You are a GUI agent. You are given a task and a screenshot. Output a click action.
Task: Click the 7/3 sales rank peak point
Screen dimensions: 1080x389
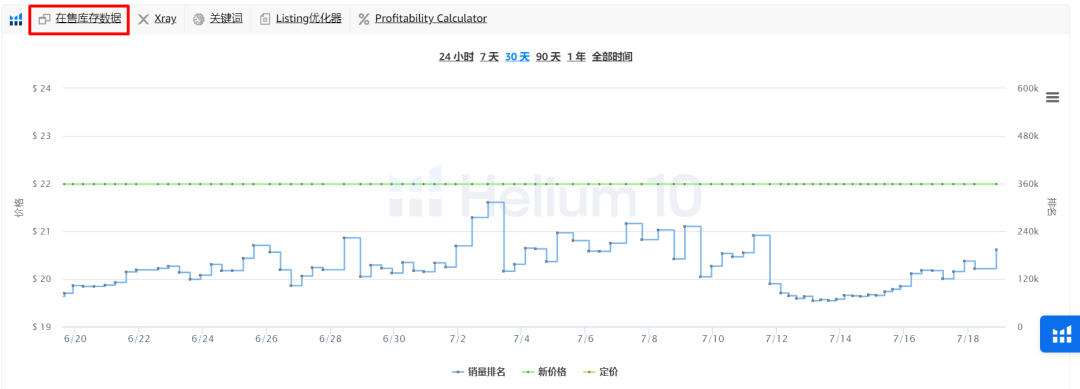[x=488, y=202]
